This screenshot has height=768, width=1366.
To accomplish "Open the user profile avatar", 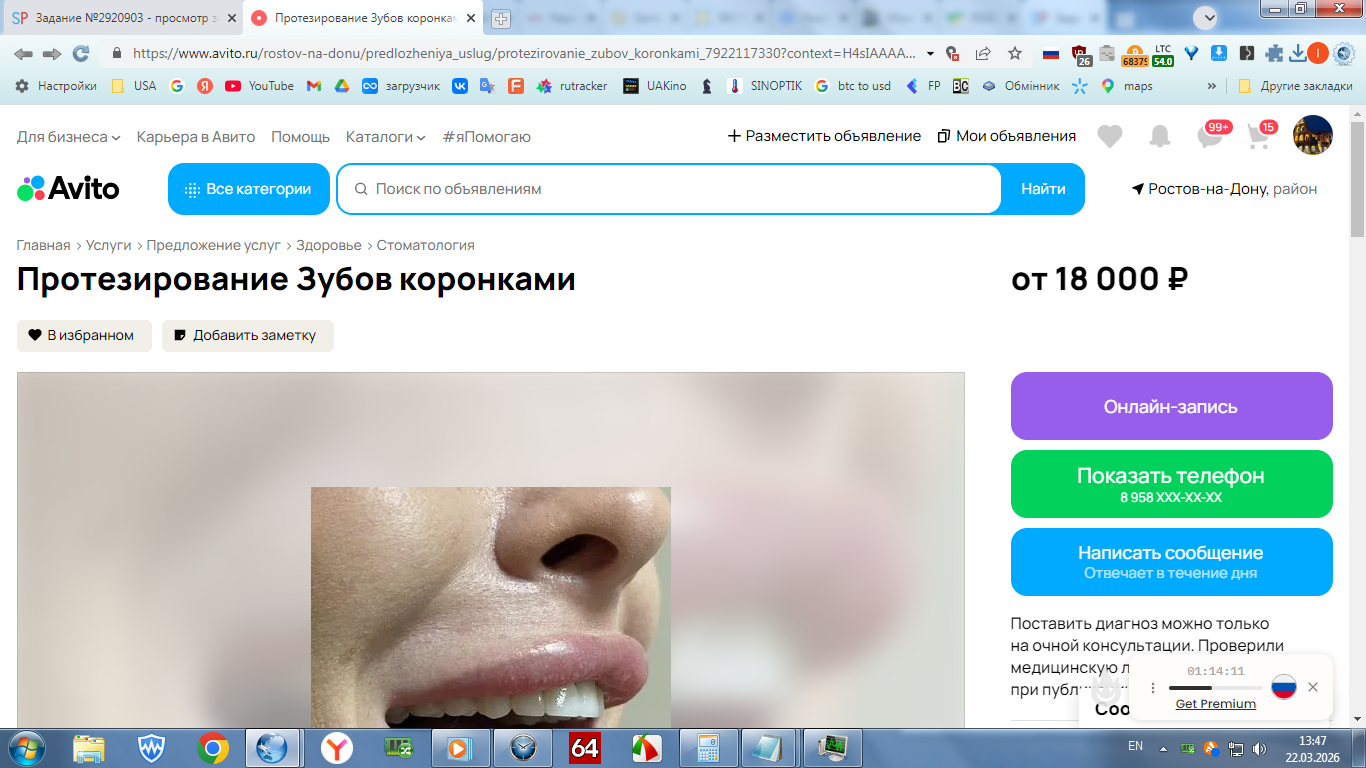I will click(x=1313, y=135).
